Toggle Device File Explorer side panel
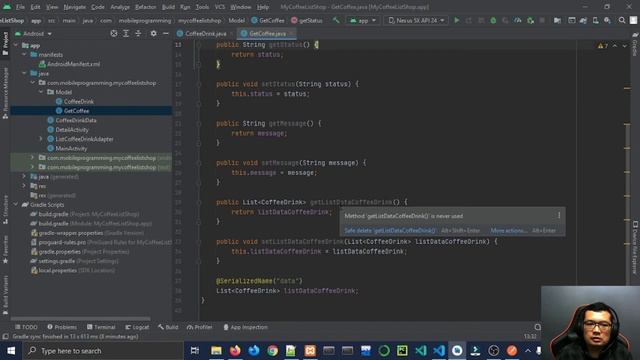640x360 pixels. tap(635, 247)
